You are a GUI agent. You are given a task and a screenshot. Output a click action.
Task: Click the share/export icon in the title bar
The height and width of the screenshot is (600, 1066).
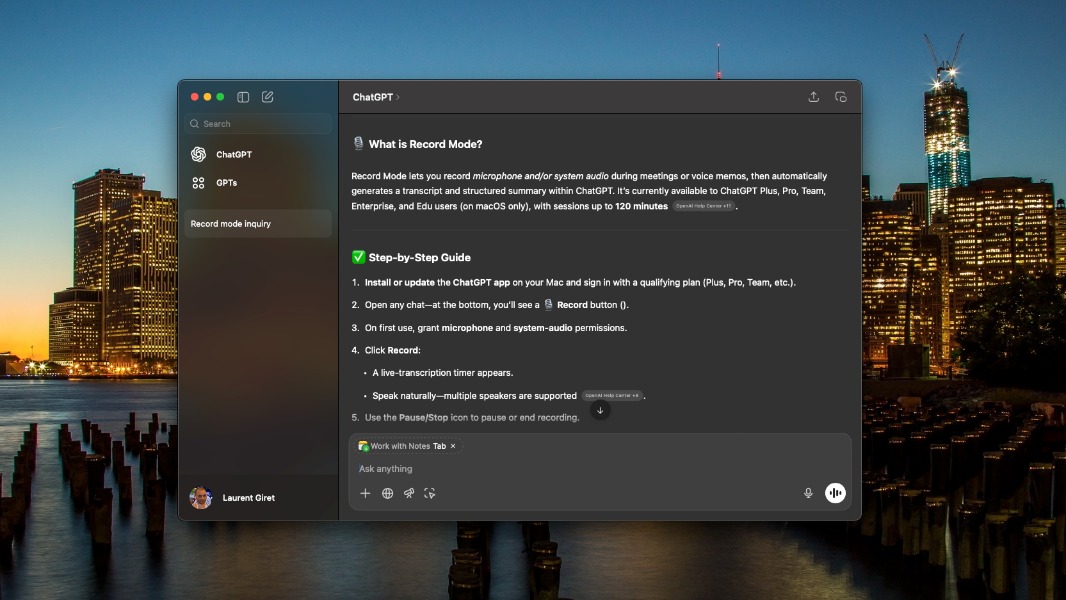point(814,96)
